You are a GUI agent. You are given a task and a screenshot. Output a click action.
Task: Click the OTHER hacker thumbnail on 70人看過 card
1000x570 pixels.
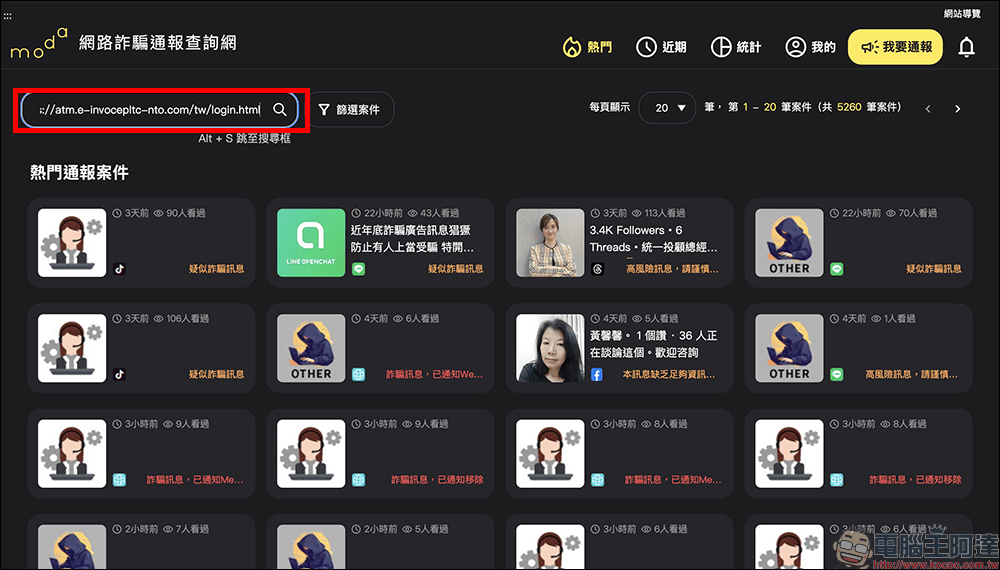click(790, 243)
